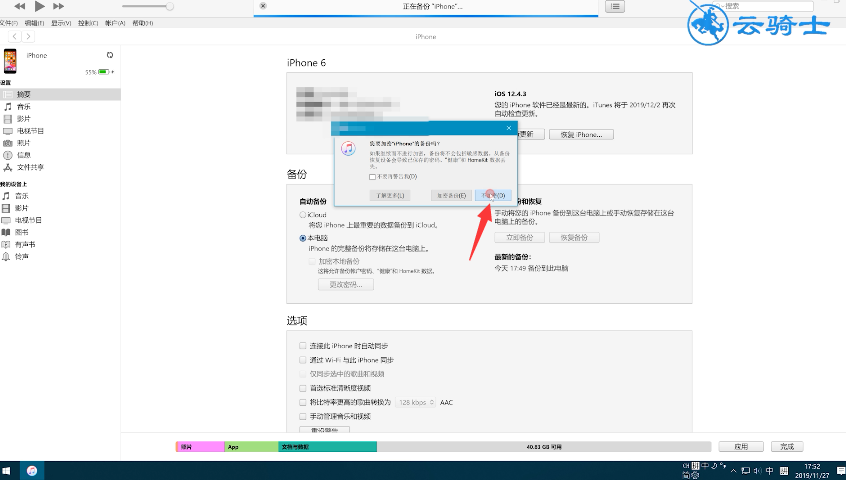The image size is (846, 480).
Task: Go back with the left chevron button
Action: 15,36
